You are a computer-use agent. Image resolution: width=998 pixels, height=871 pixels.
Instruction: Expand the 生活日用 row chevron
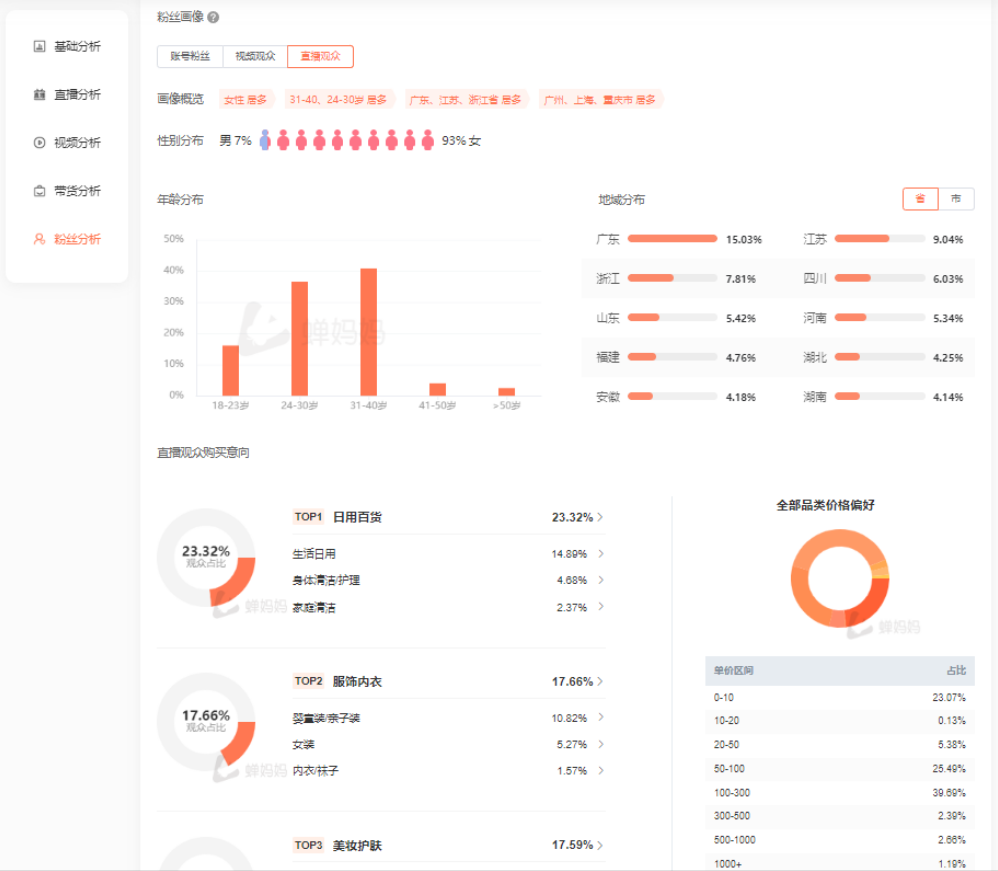point(601,554)
